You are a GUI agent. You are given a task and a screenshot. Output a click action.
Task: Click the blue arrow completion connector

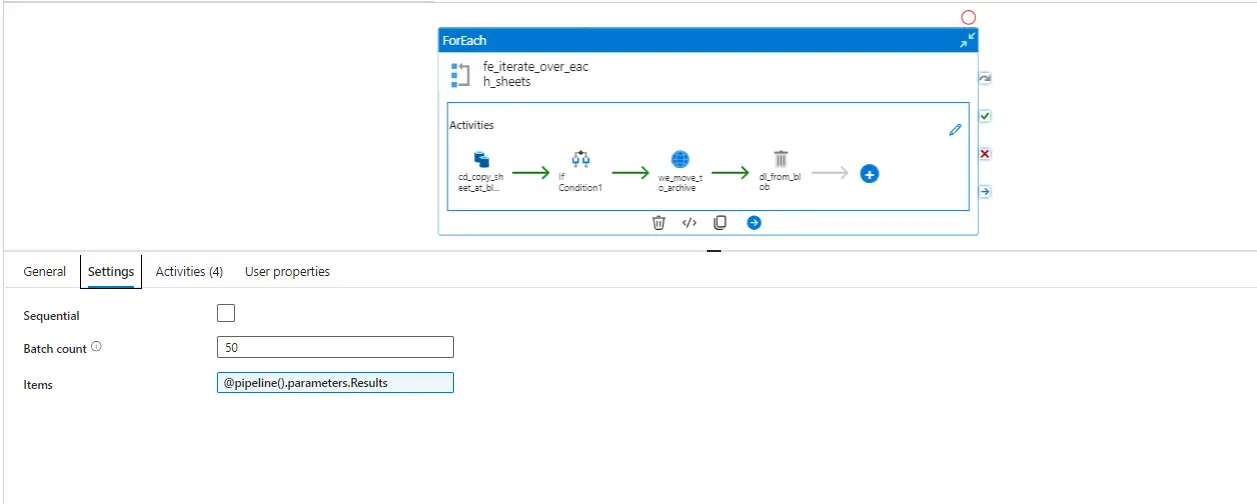click(x=985, y=191)
